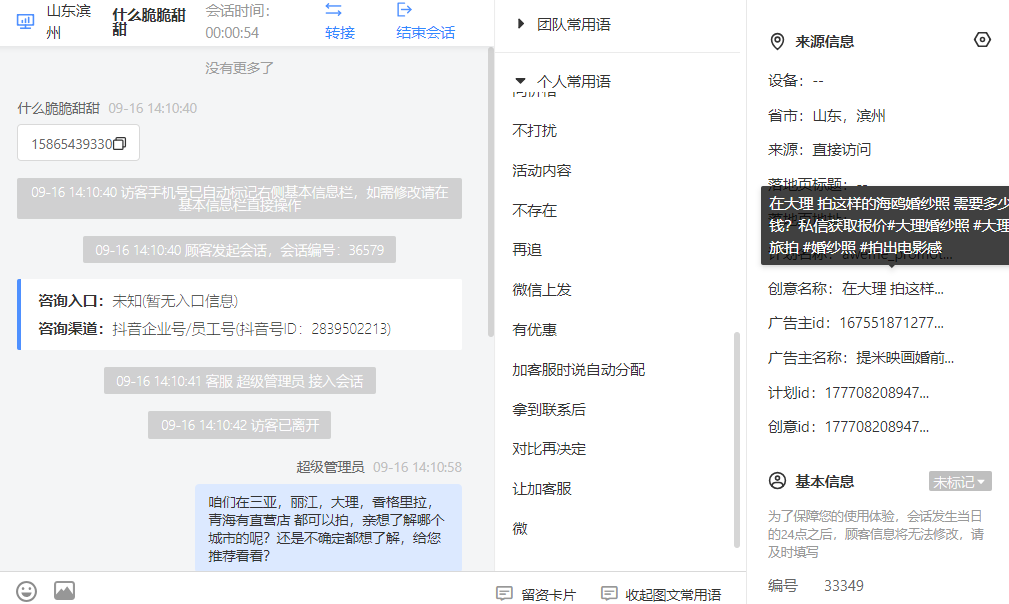Select the 有优惠 quick phrase

[535, 329]
